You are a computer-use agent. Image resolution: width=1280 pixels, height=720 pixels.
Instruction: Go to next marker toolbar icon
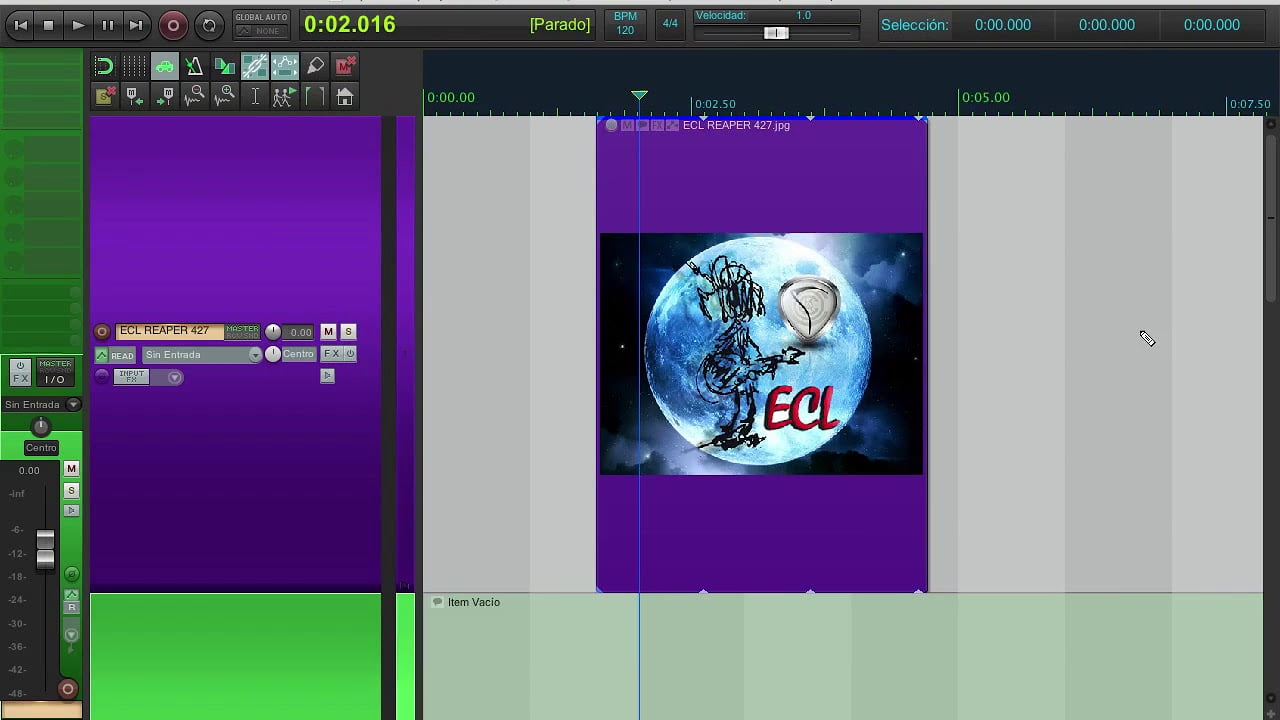click(166, 96)
